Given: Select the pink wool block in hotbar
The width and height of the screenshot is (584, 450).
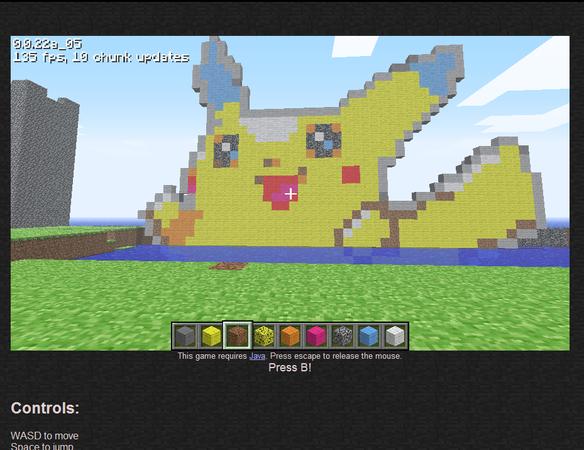Looking at the screenshot, I should 316,336.
